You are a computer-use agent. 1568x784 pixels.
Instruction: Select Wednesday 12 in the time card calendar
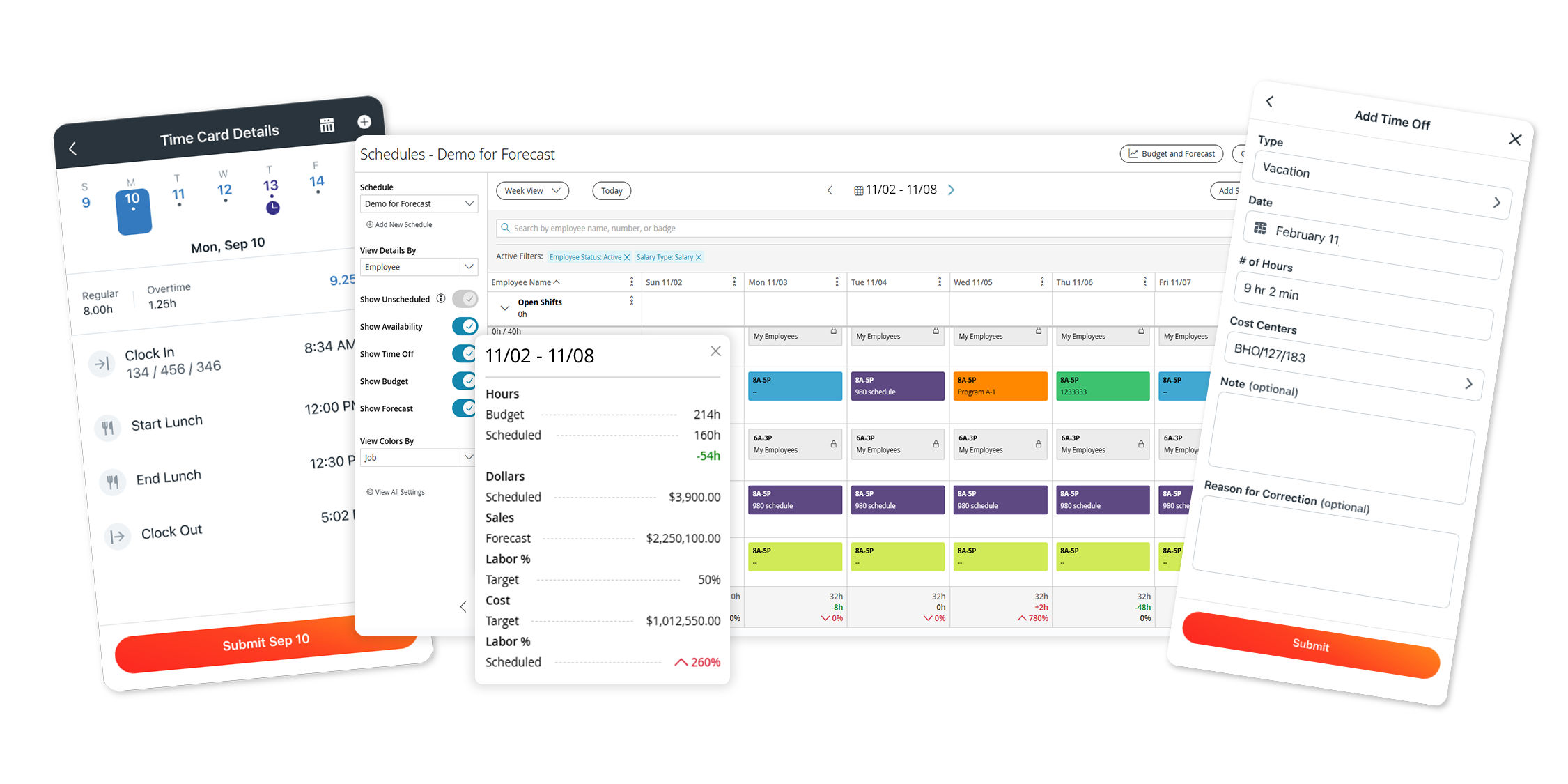click(224, 190)
